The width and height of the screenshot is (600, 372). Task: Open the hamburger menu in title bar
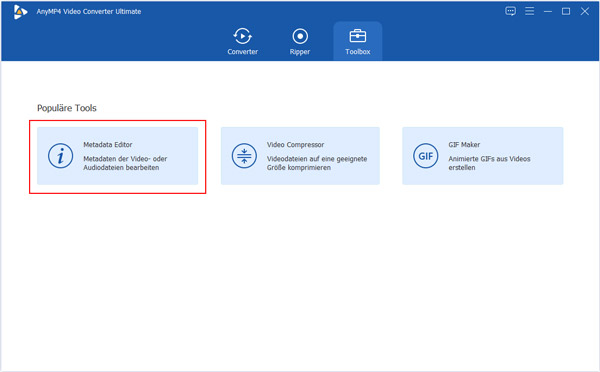529,11
